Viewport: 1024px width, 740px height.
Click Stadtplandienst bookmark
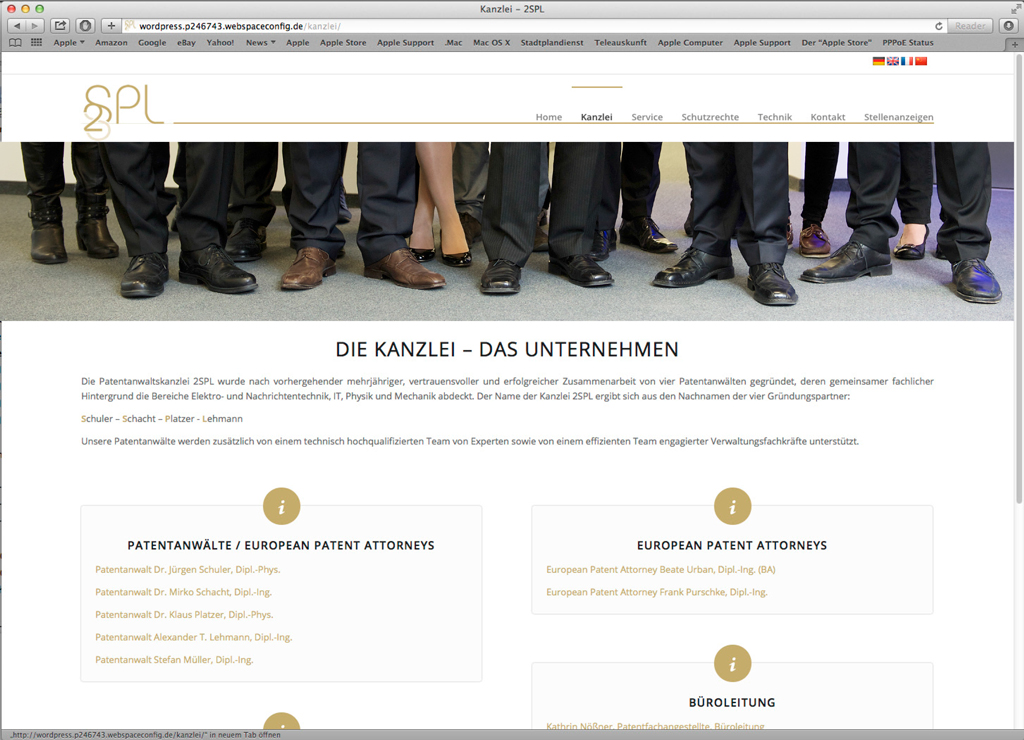pos(552,42)
